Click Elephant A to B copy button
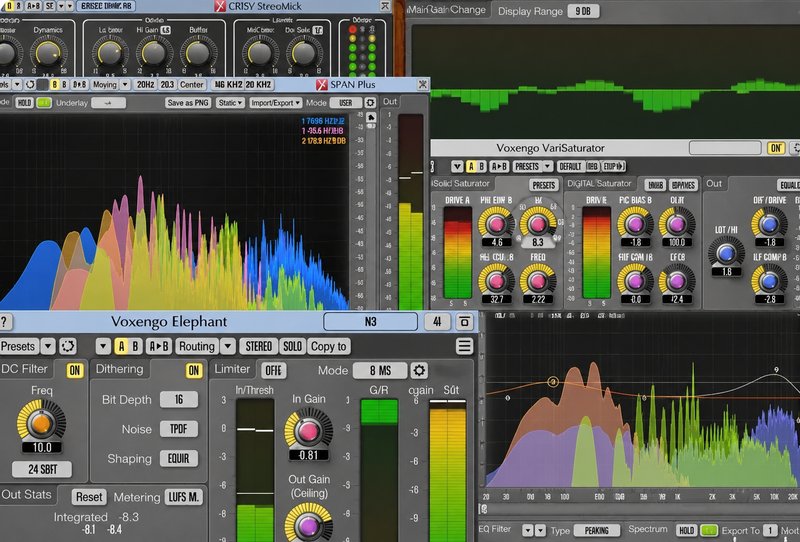 159,347
